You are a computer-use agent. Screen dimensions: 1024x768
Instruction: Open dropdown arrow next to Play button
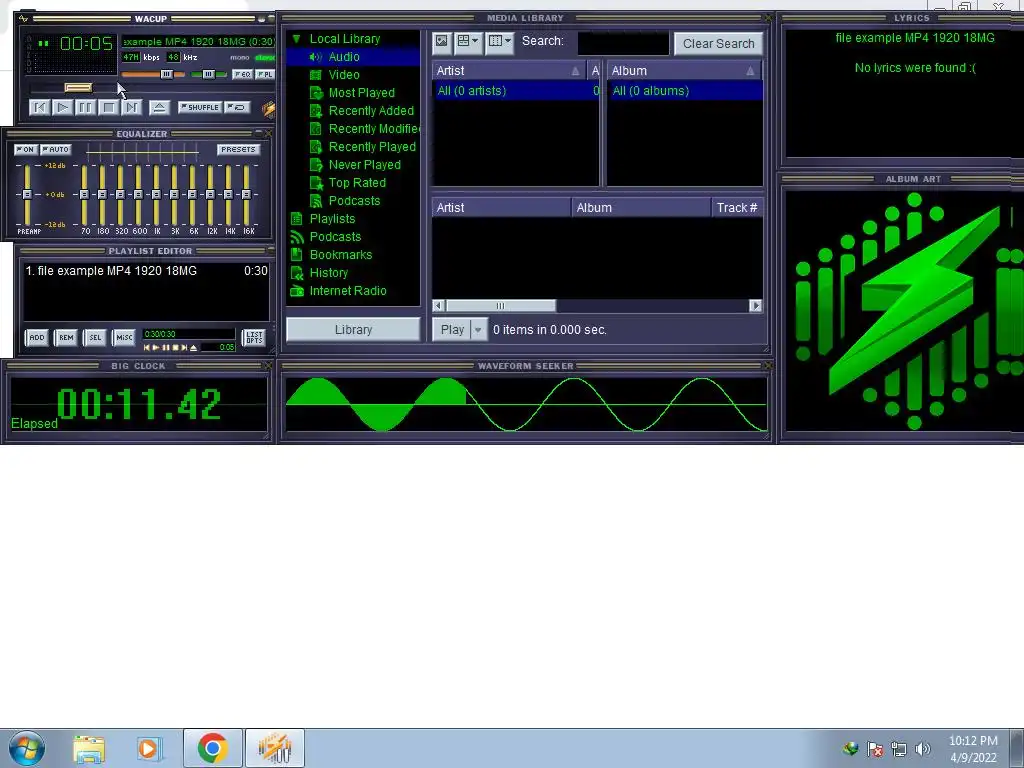478,330
